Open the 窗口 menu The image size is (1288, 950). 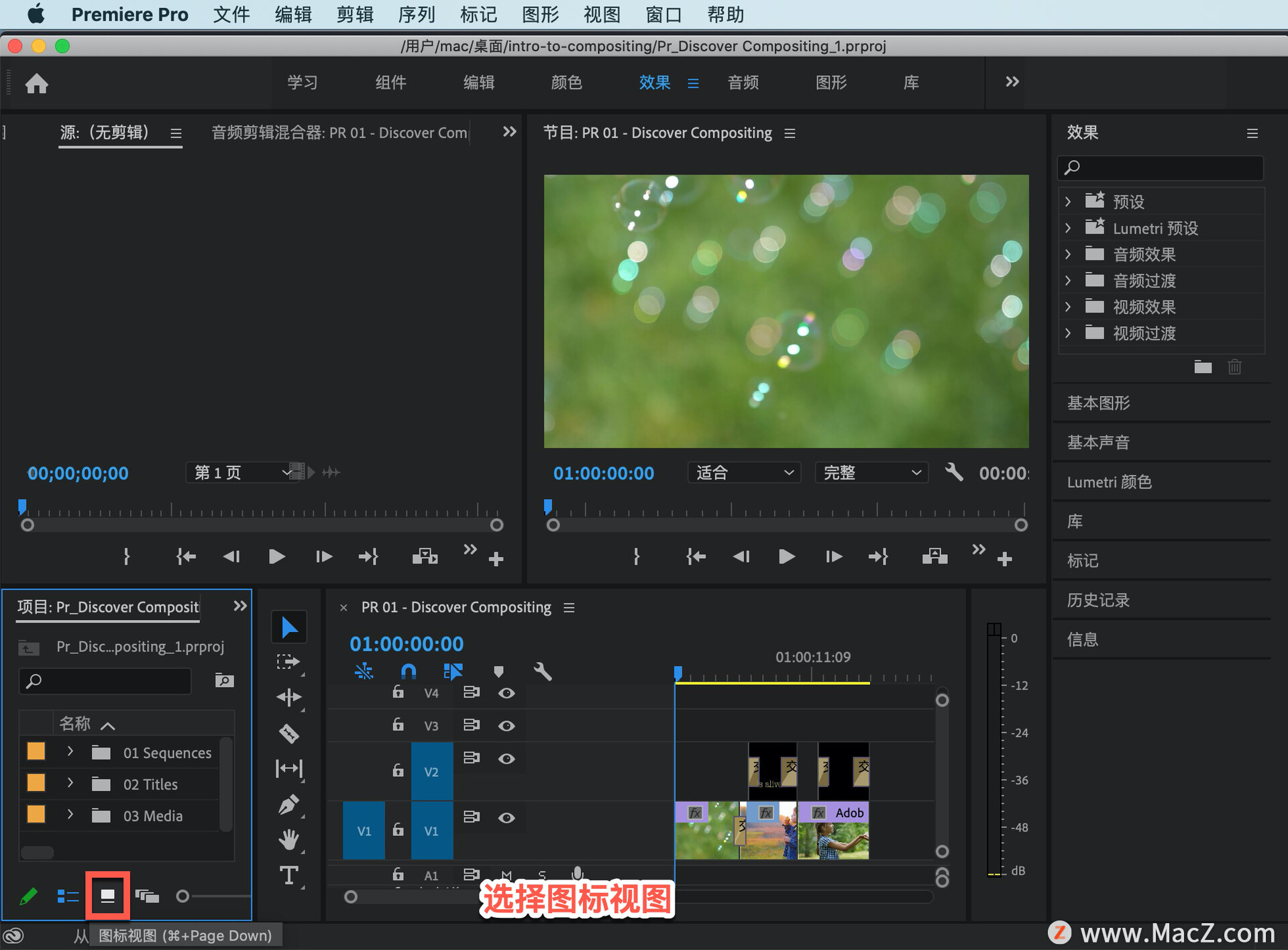(663, 14)
